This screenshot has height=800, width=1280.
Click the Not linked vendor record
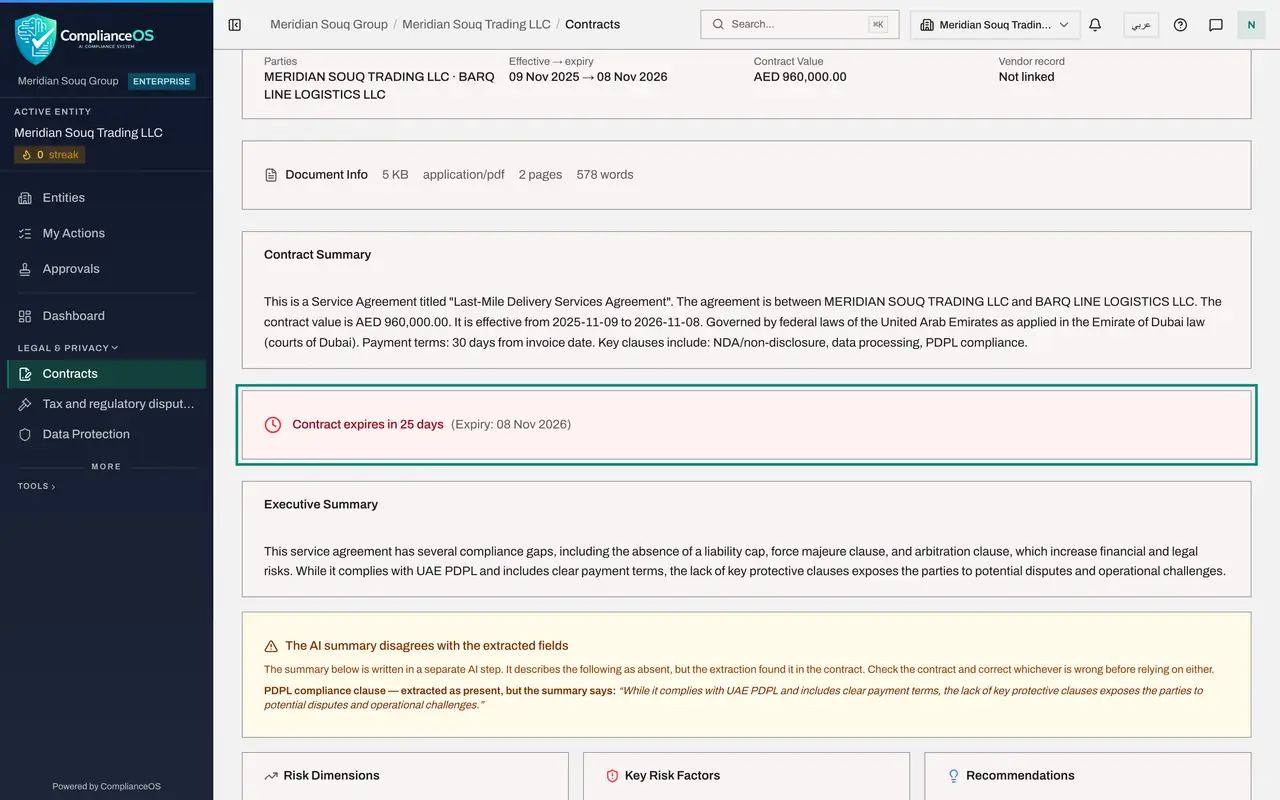pyautogui.click(x=1026, y=77)
